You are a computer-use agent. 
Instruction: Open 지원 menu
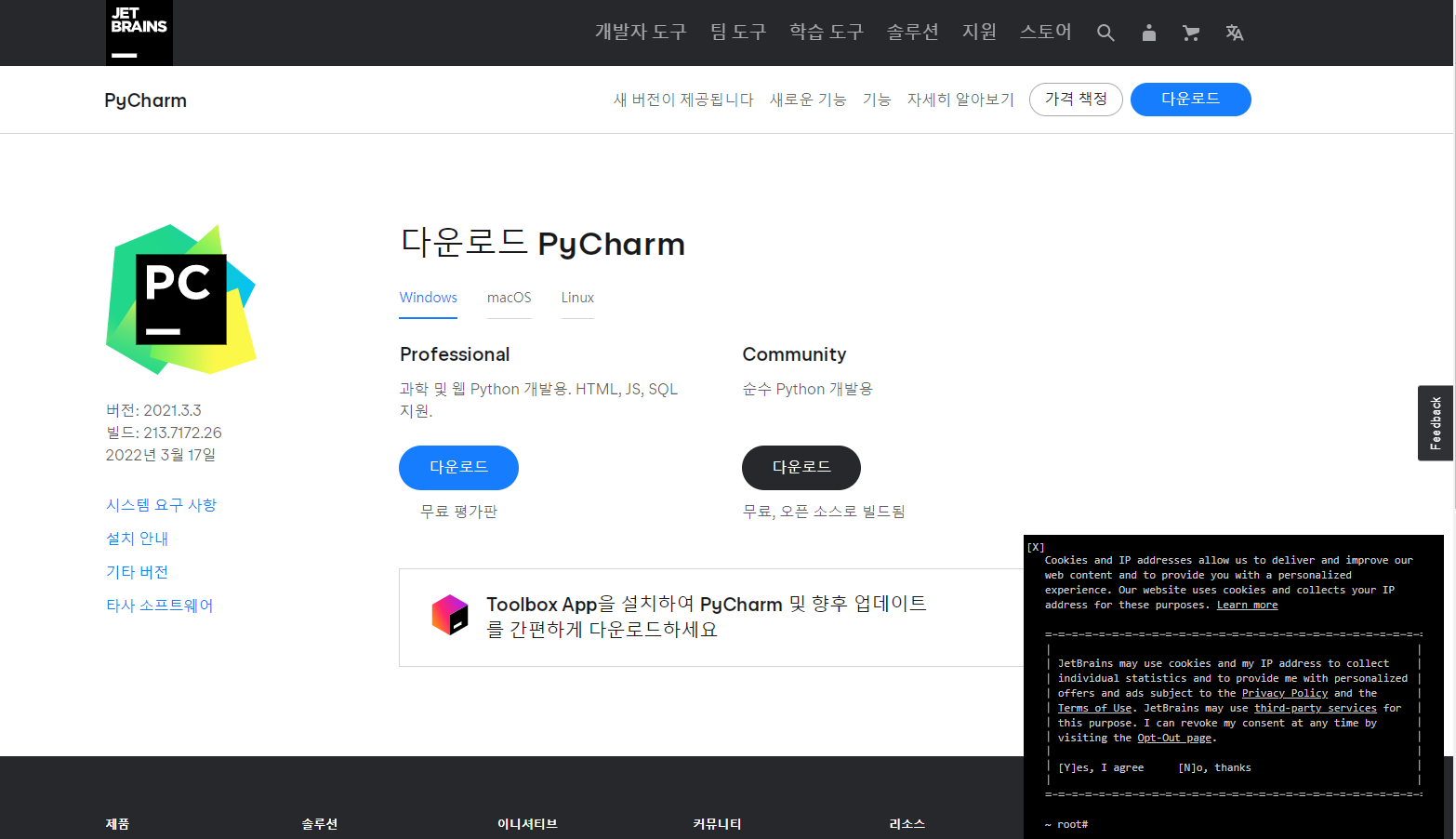[979, 32]
